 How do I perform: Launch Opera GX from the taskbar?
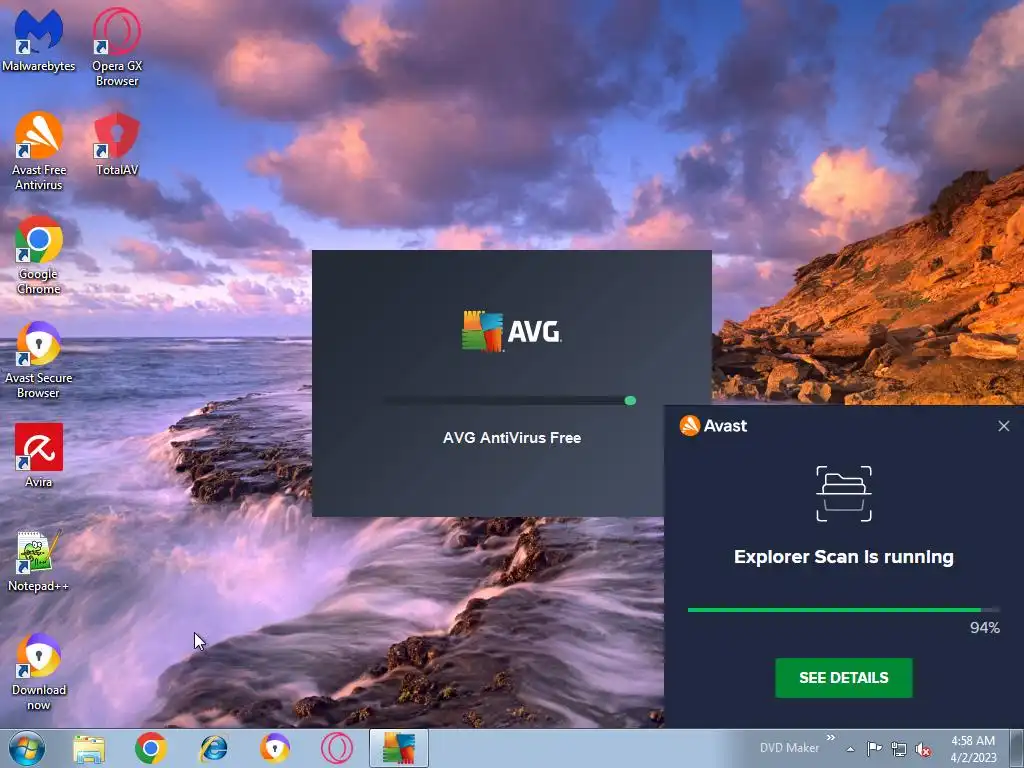[337, 748]
